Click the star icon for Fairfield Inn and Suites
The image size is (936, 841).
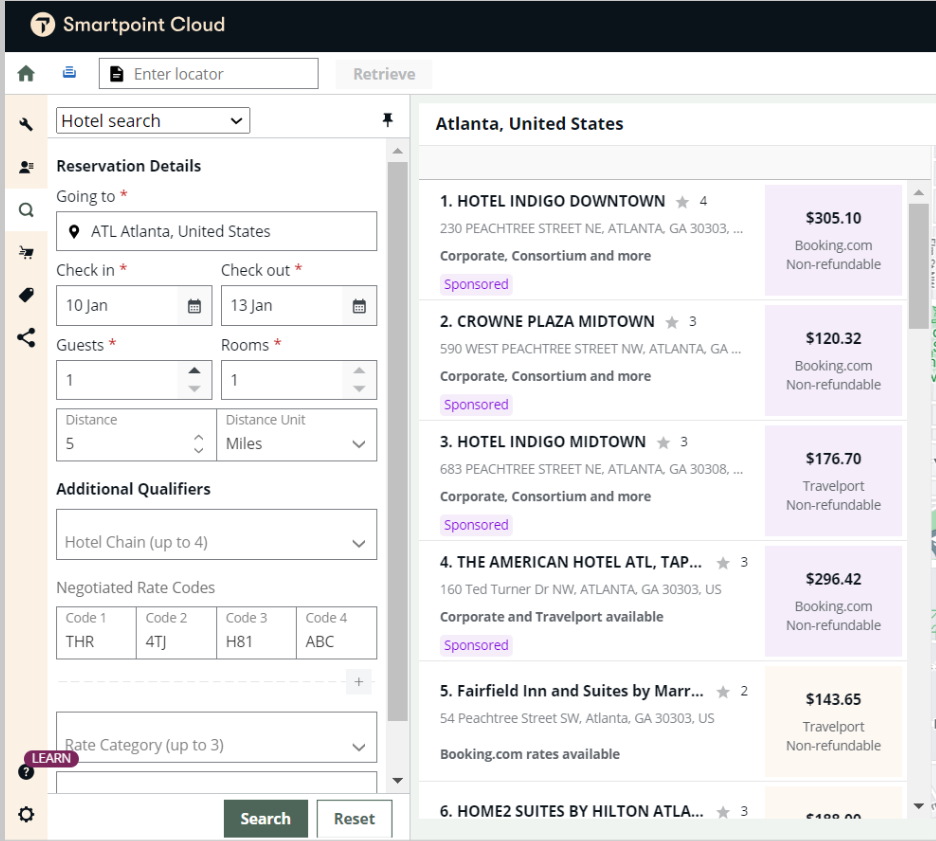point(723,692)
